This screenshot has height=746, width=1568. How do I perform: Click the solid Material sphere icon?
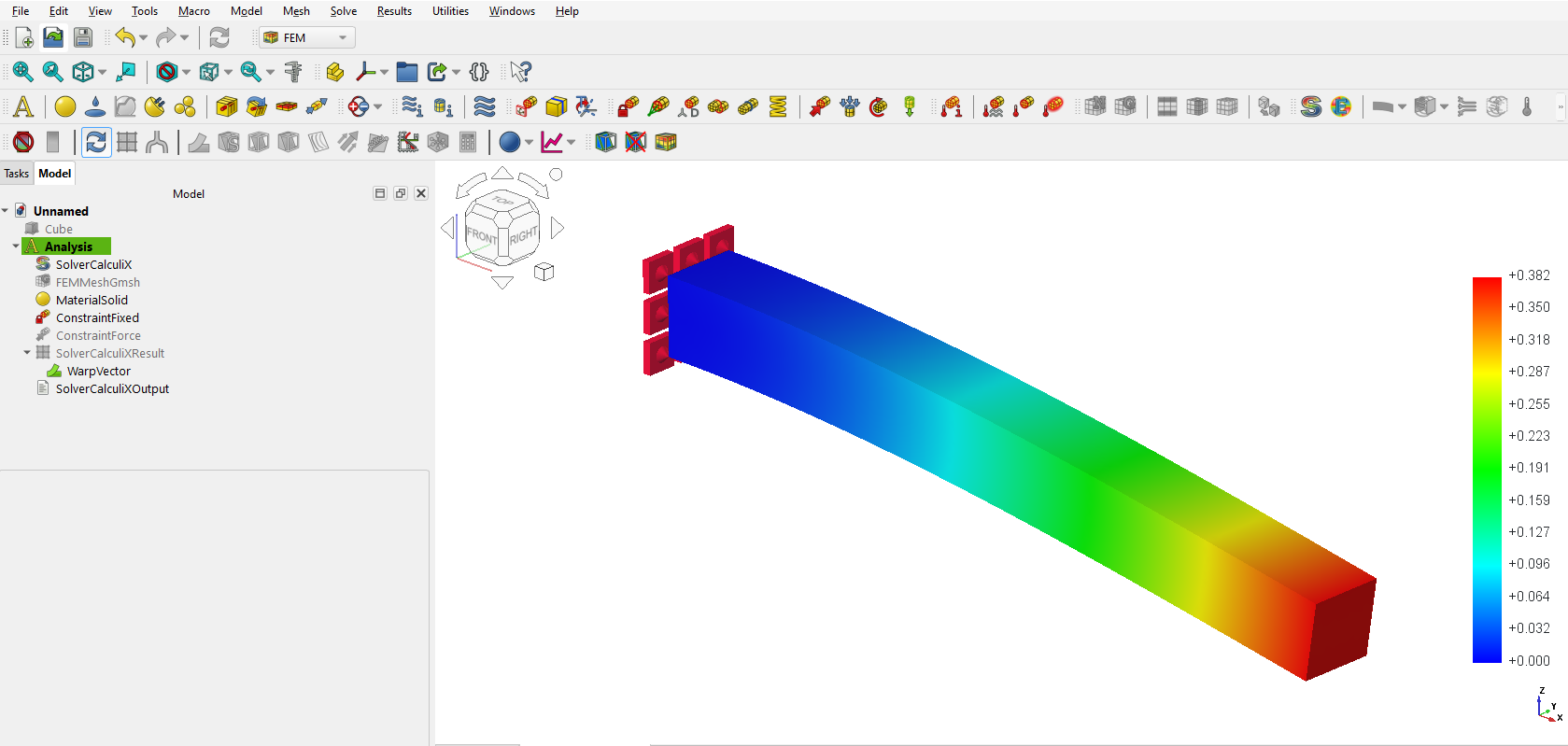[65, 106]
